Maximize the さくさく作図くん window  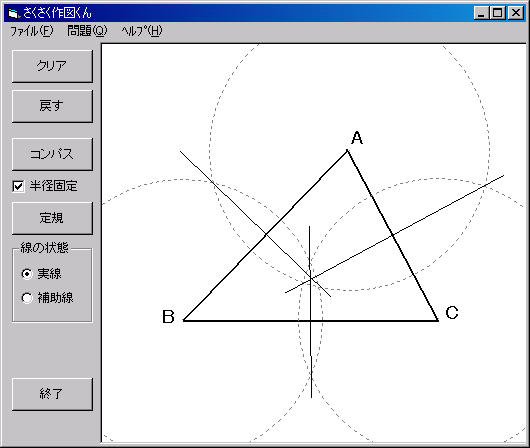click(x=498, y=13)
